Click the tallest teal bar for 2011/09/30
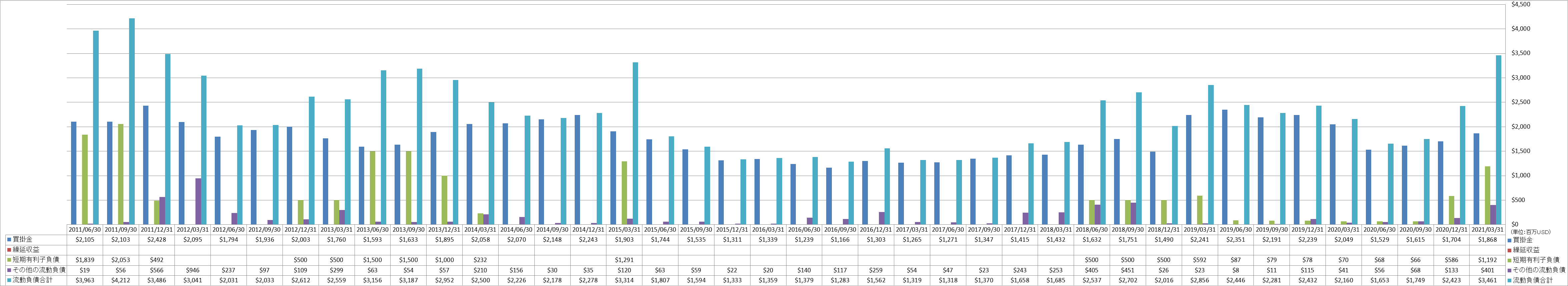This screenshot has width=1568, height=286. tap(132, 121)
